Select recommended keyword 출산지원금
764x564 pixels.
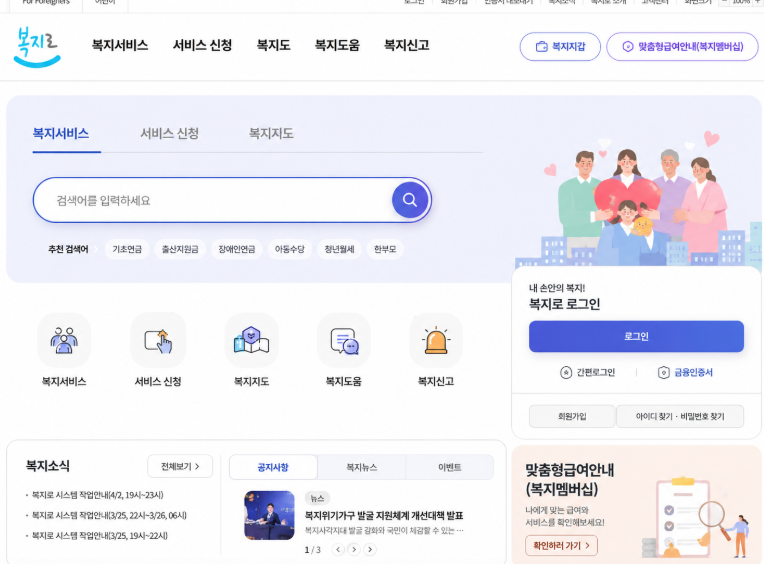(x=180, y=249)
